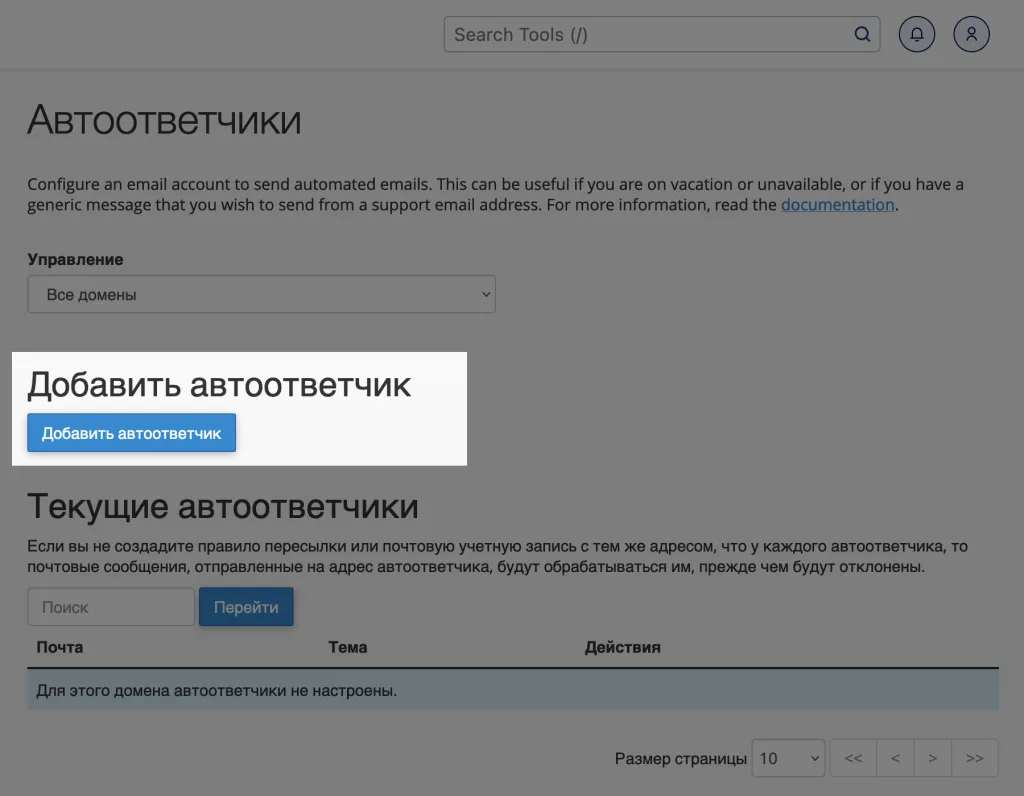This screenshot has height=796, width=1024.
Task: Go to previous page with < button
Action: pyautogui.click(x=895, y=758)
